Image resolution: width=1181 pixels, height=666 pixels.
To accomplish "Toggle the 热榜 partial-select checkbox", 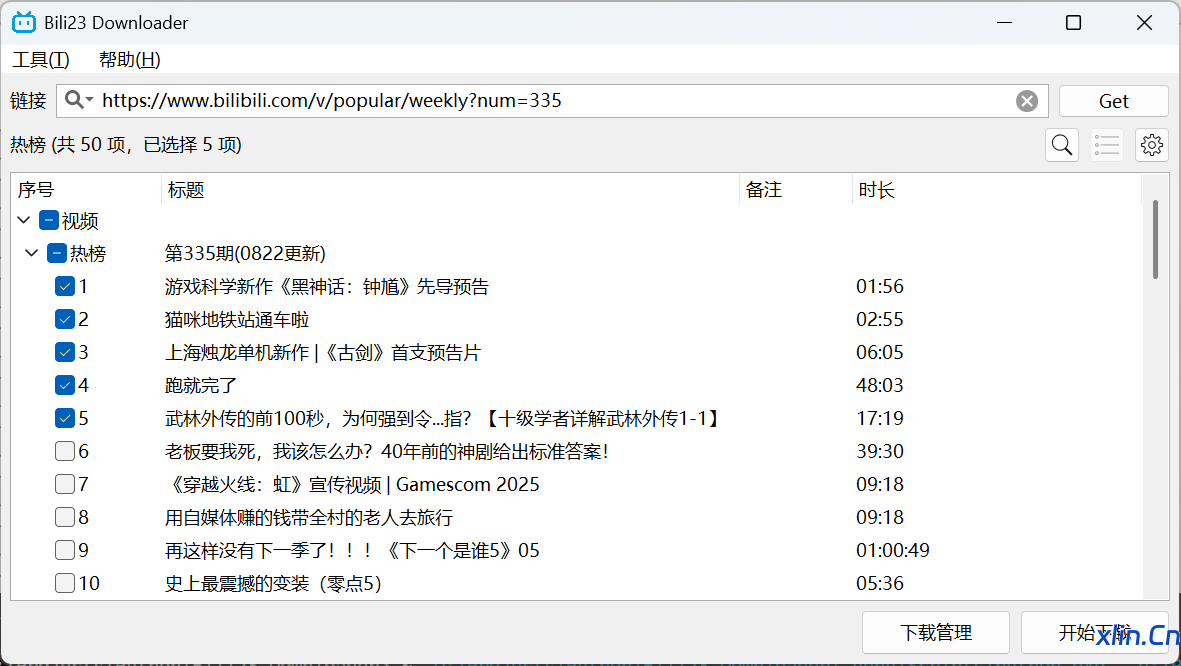I will tap(56, 253).
